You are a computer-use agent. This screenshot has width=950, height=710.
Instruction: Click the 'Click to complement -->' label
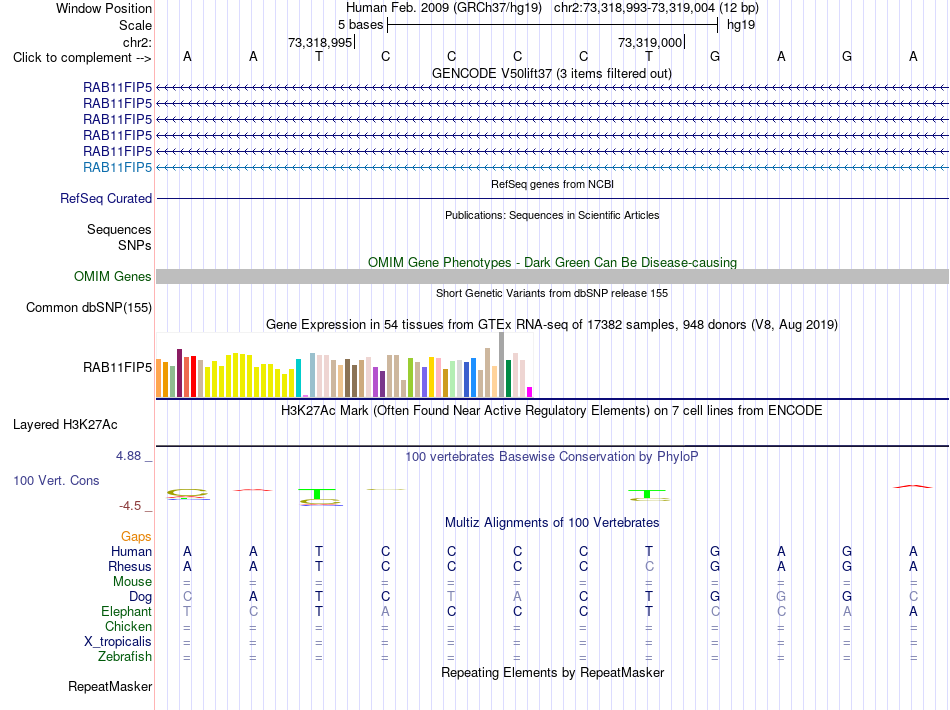(x=82, y=58)
